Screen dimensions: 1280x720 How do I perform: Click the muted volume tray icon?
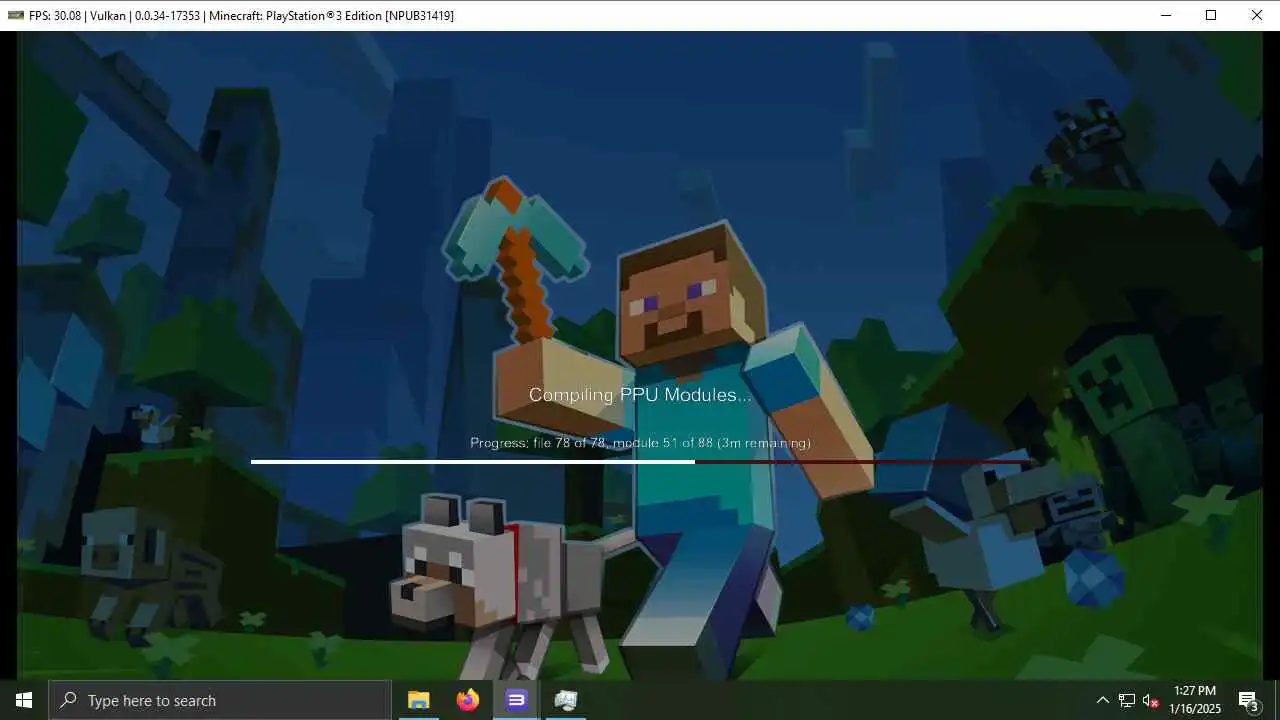click(x=1150, y=700)
